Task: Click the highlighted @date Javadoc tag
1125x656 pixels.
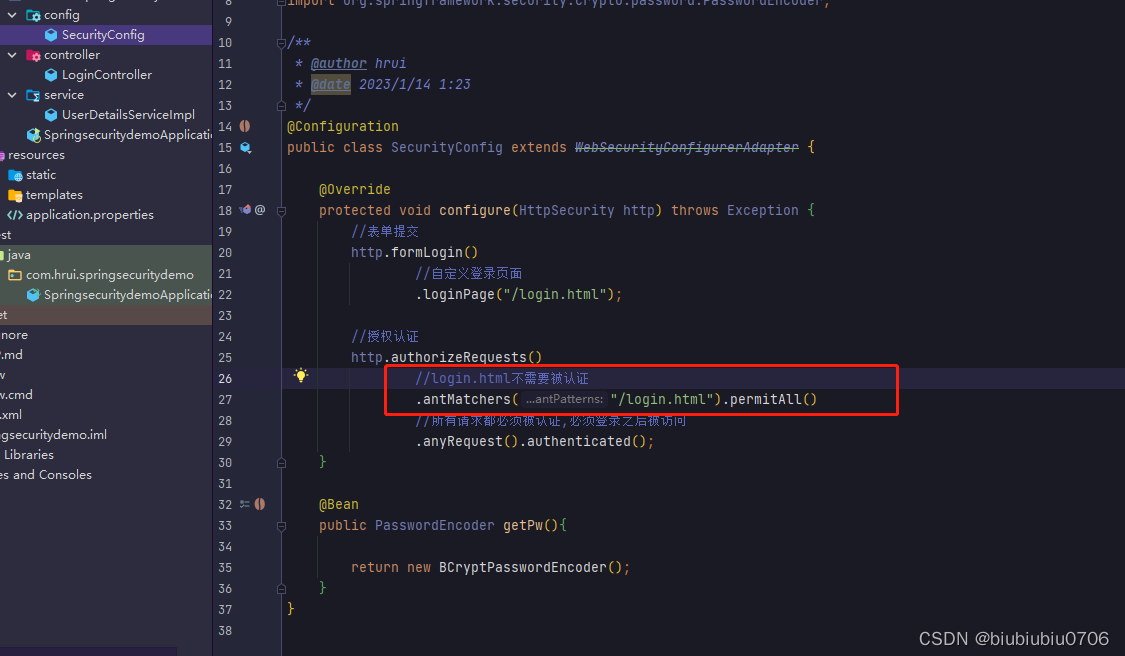Action: [x=331, y=84]
